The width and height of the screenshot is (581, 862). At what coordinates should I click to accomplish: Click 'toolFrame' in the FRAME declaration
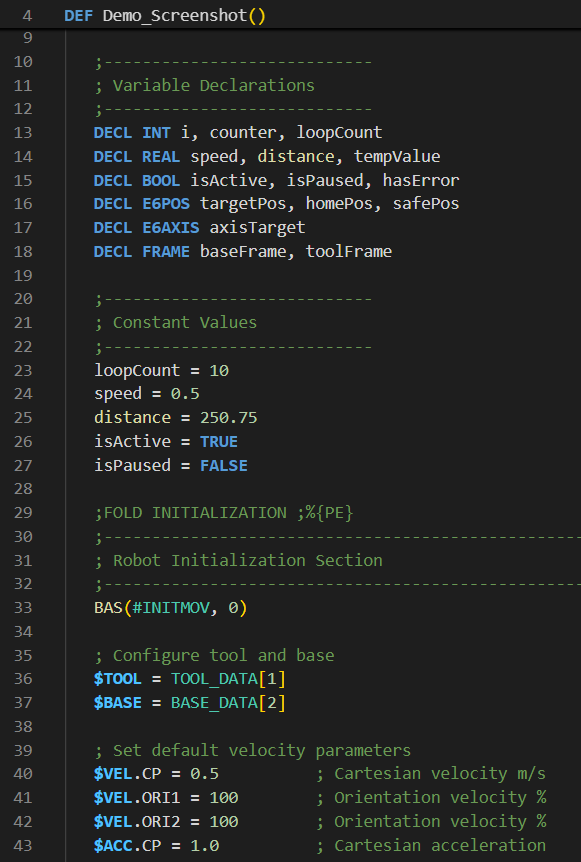349,251
